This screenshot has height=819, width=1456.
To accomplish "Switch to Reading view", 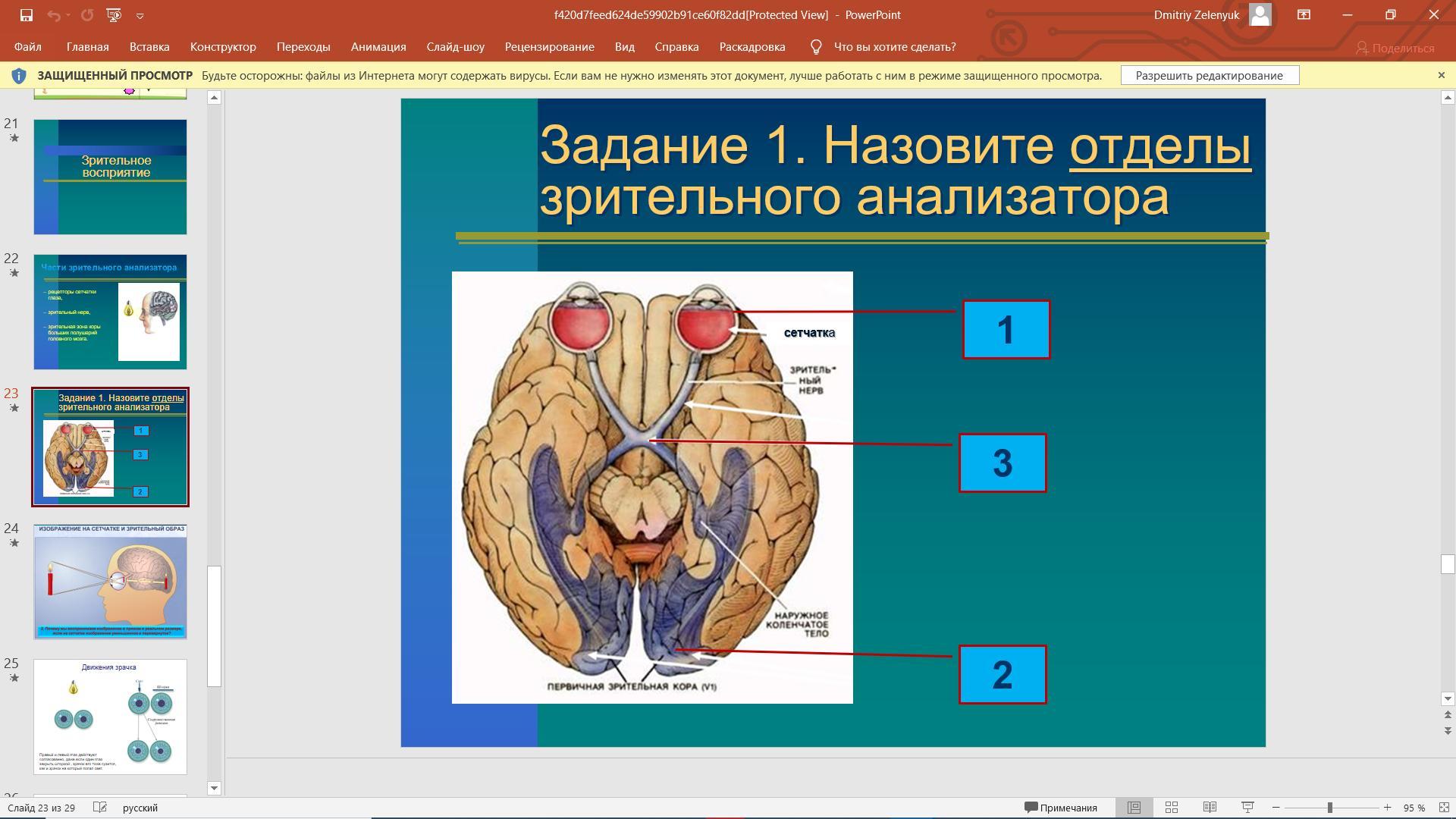I will (x=1210, y=808).
